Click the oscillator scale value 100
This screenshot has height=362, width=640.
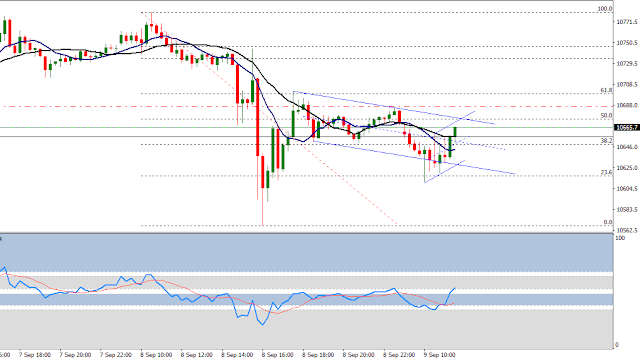pyautogui.click(x=620, y=238)
